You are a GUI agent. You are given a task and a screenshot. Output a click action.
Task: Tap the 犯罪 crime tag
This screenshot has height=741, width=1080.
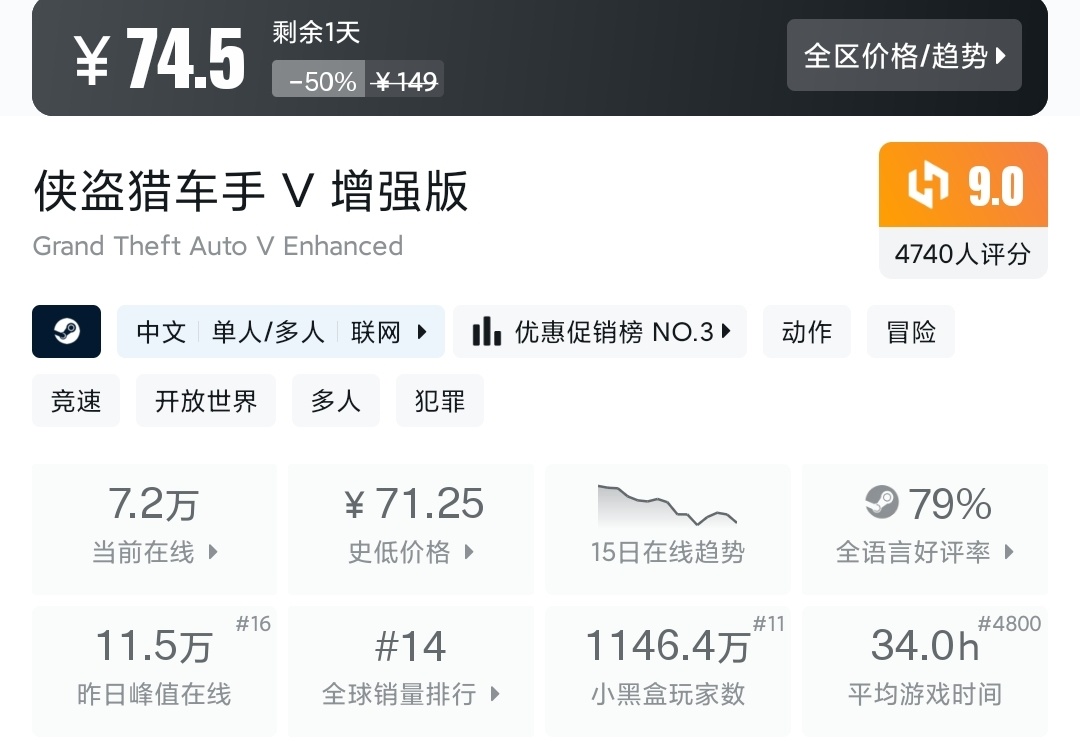click(439, 401)
